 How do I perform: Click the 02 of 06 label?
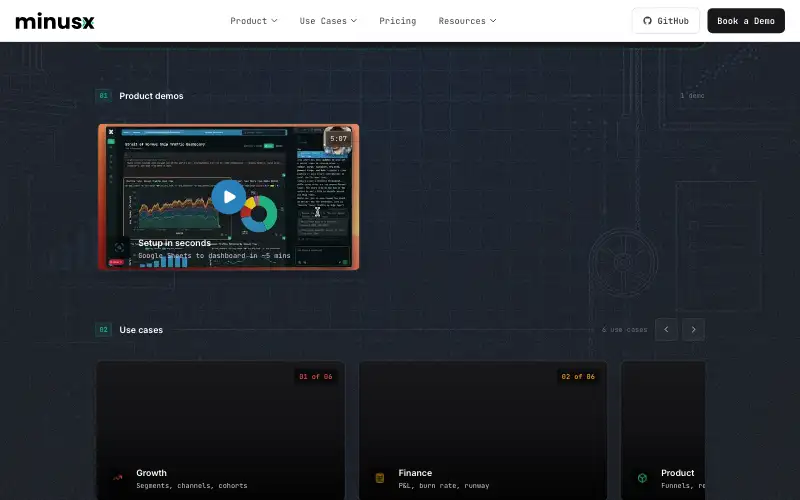tap(578, 377)
